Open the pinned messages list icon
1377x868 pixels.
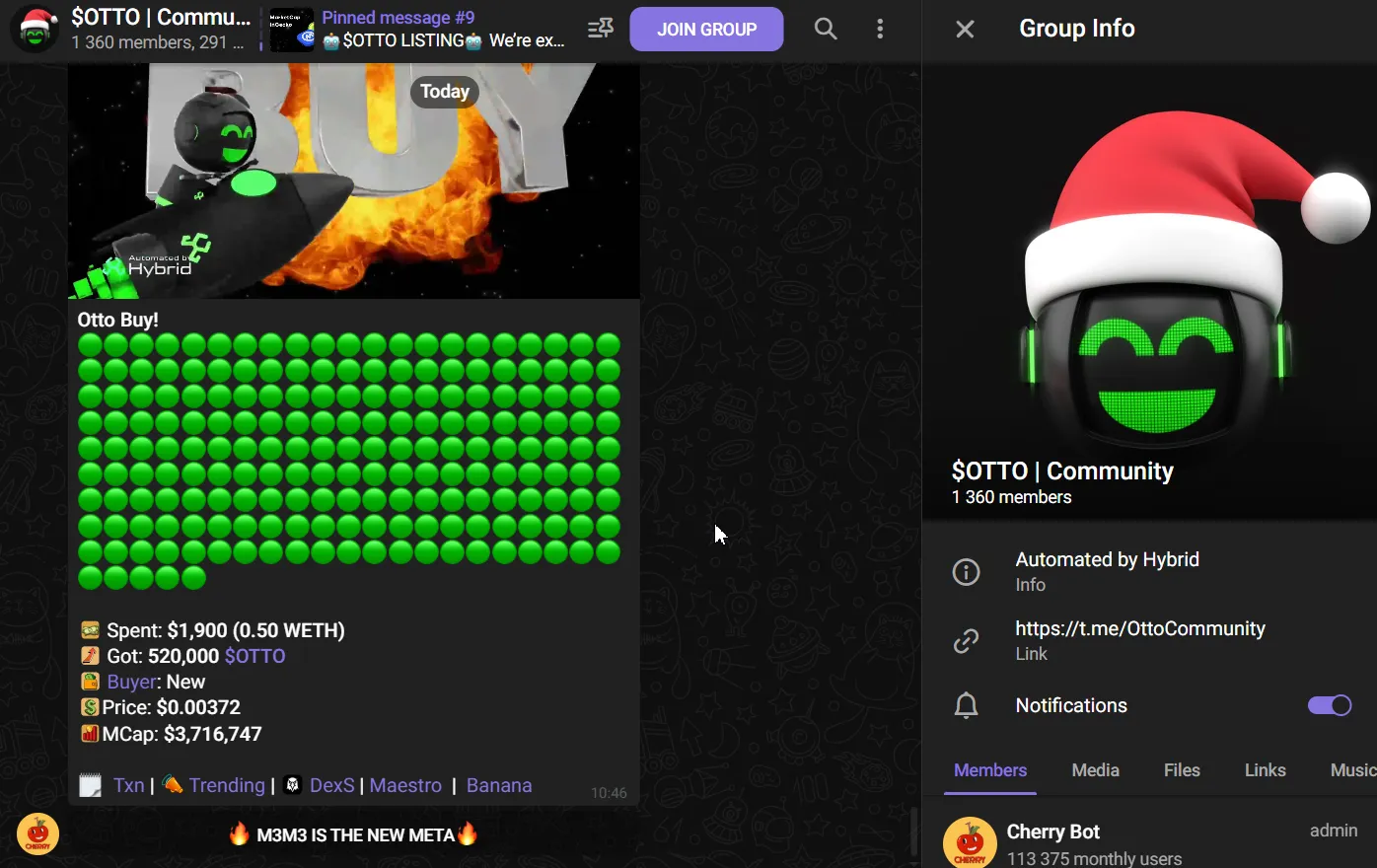(600, 29)
